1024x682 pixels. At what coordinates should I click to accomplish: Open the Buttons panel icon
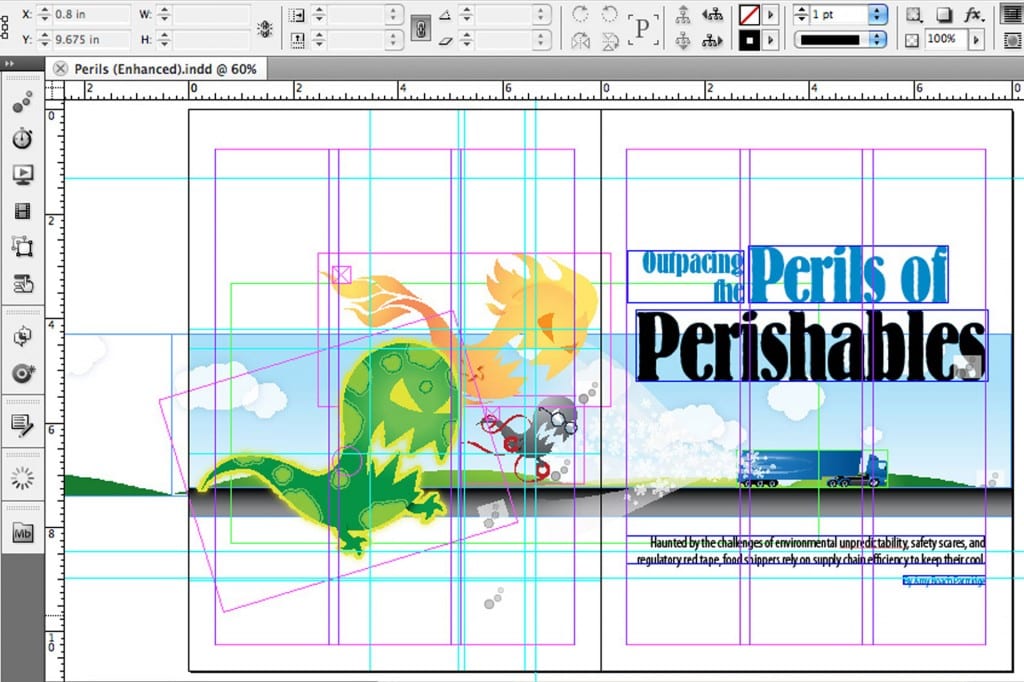click(x=22, y=285)
